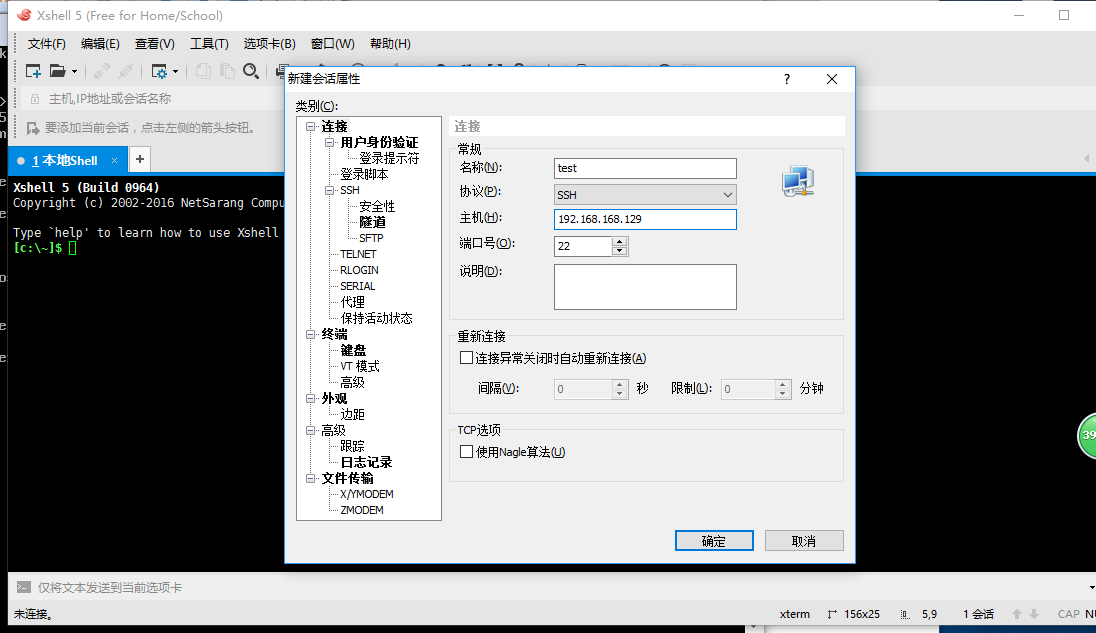Click the Find magnifier icon in toolbar

click(251, 71)
